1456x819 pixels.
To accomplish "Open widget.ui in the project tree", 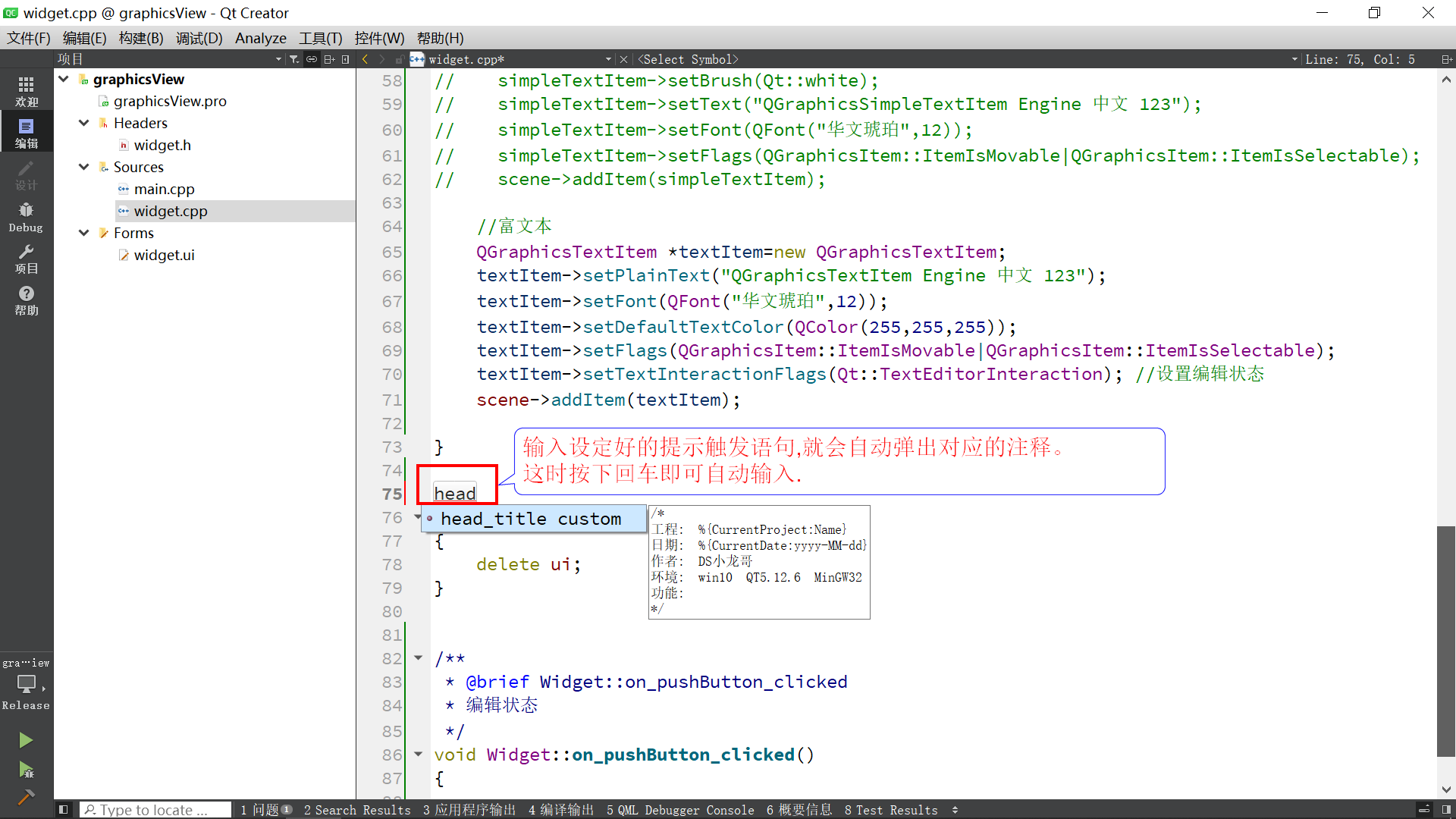I will coord(164,255).
